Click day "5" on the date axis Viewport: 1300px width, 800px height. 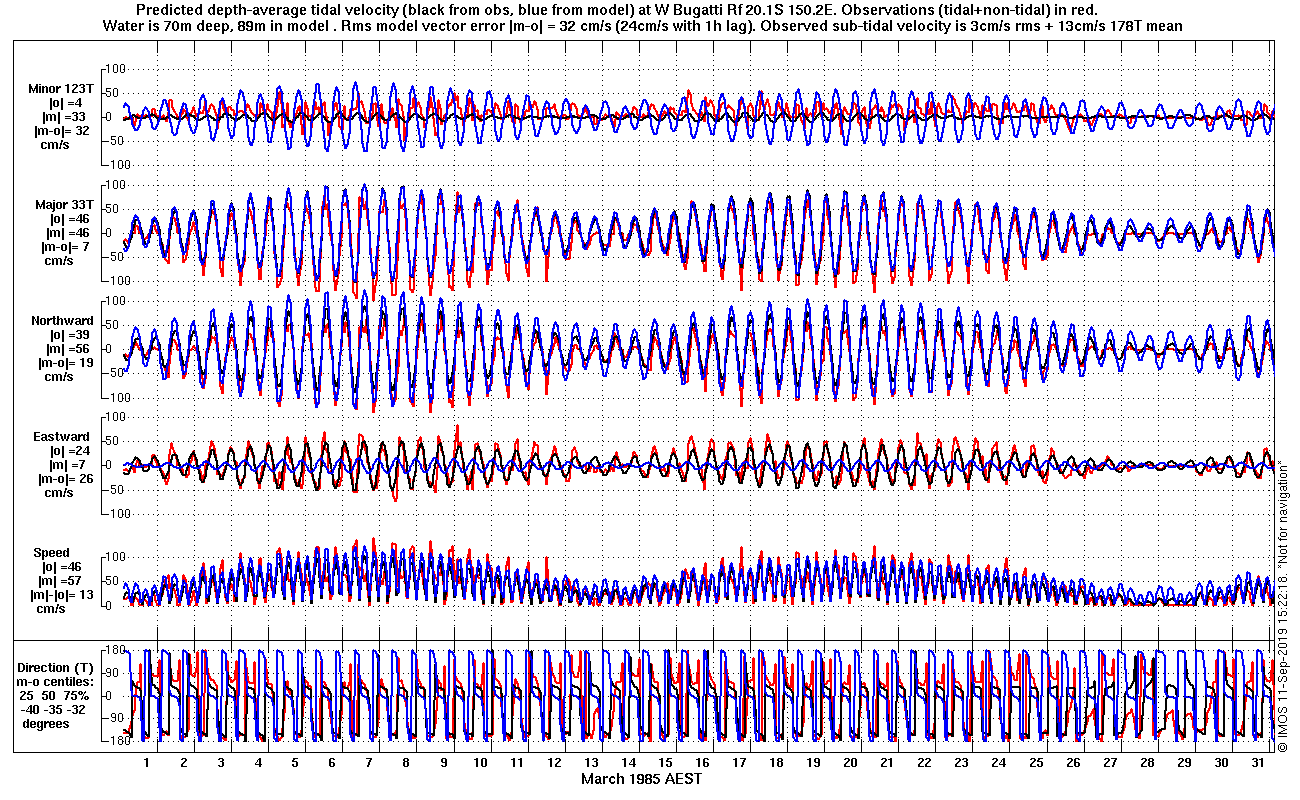coord(294,763)
